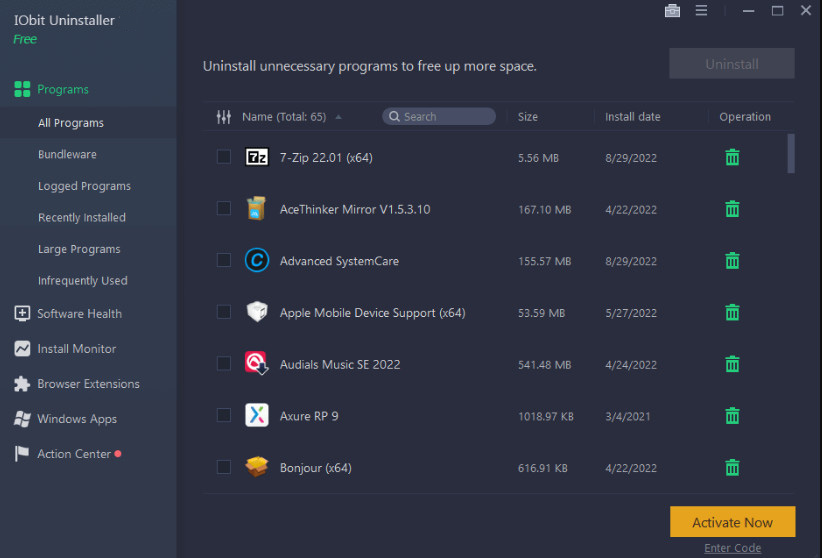Click the program list scrollbar thumb
The image size is (822, 558).
(x=791, y=153)
